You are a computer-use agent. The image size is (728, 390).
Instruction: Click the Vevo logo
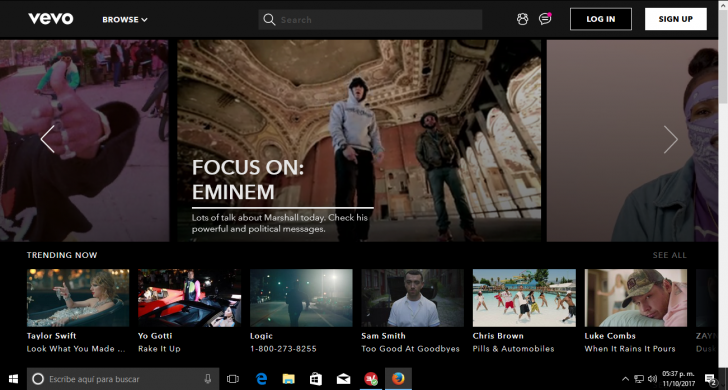tap(51, 19)
